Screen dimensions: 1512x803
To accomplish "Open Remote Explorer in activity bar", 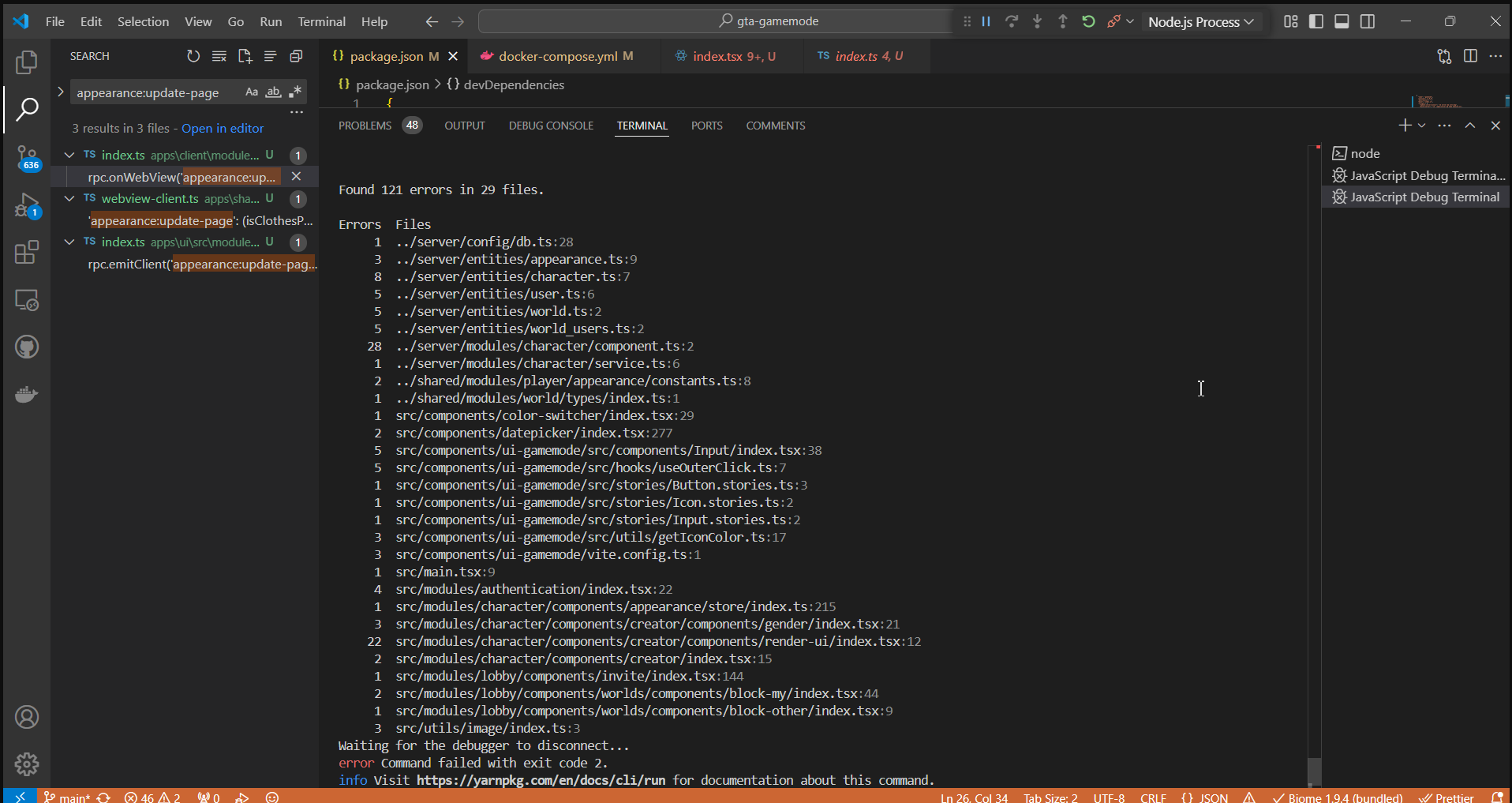I will click(x=27, y=300).
